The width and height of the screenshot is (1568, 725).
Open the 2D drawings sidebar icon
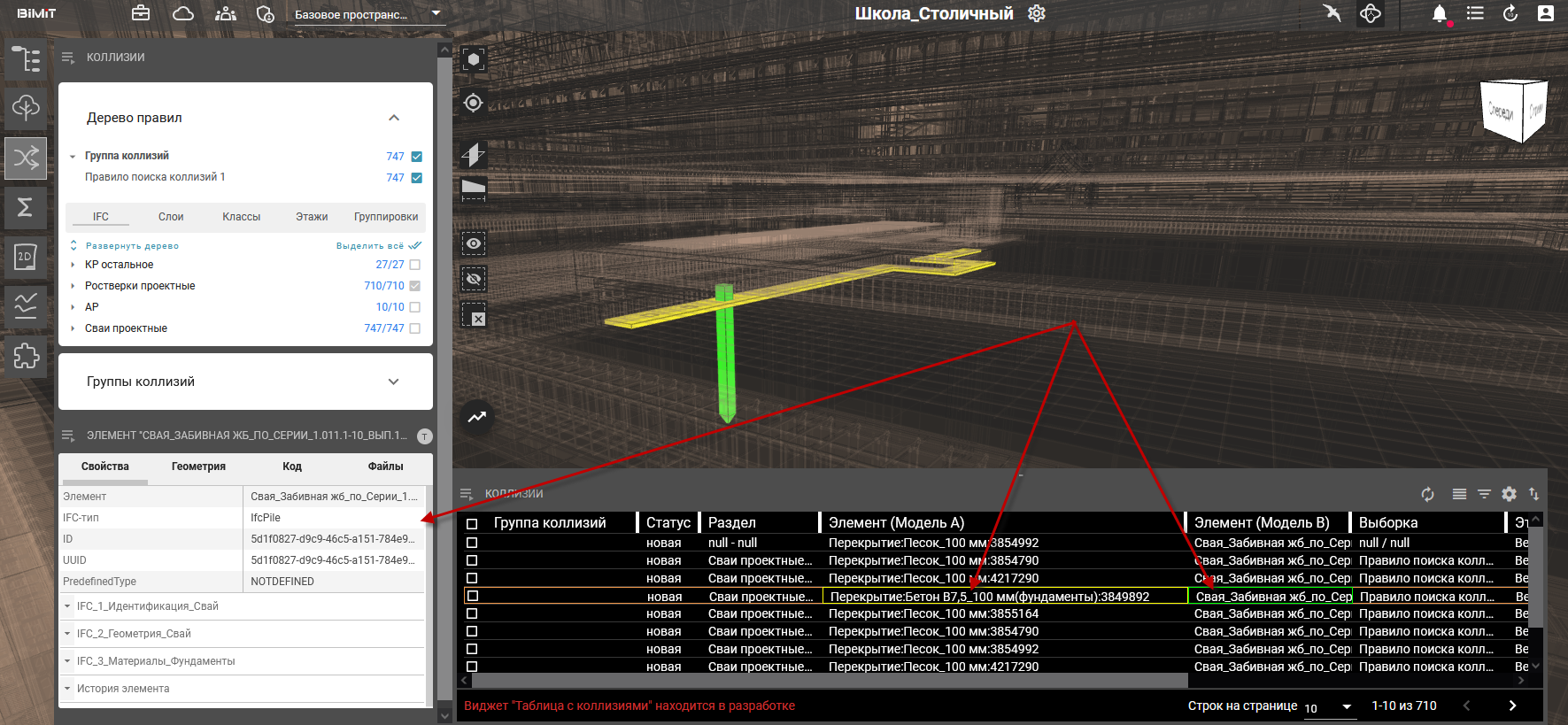coord(26,258)
